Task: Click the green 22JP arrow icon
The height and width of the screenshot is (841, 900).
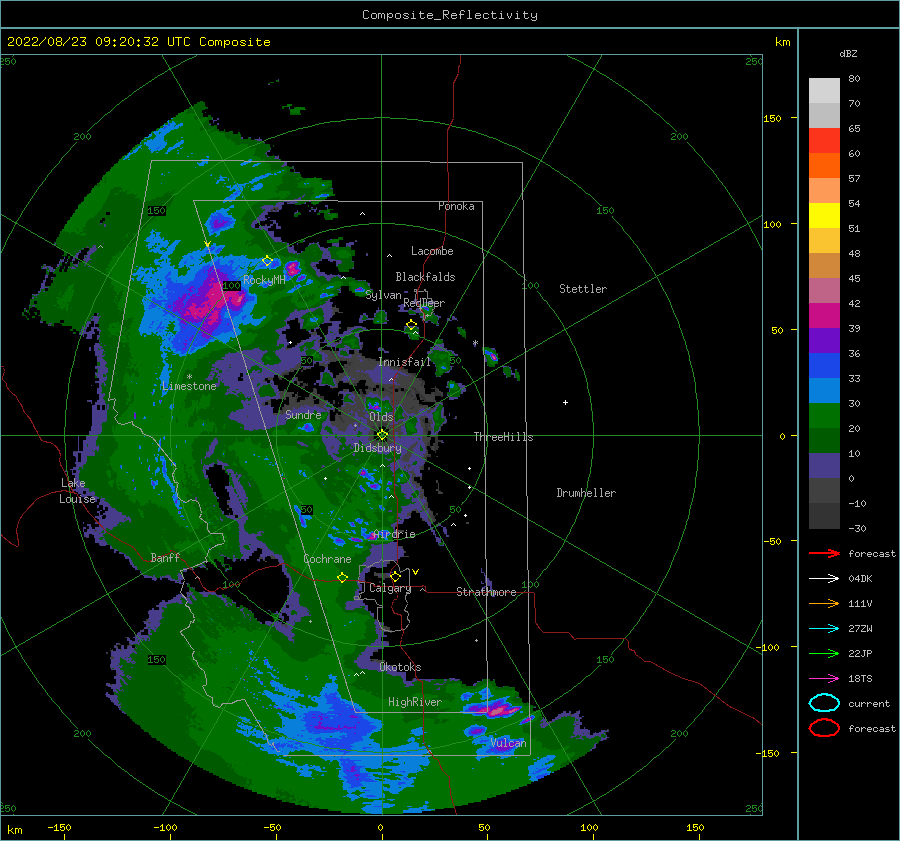Action: [x=824, y=653]
